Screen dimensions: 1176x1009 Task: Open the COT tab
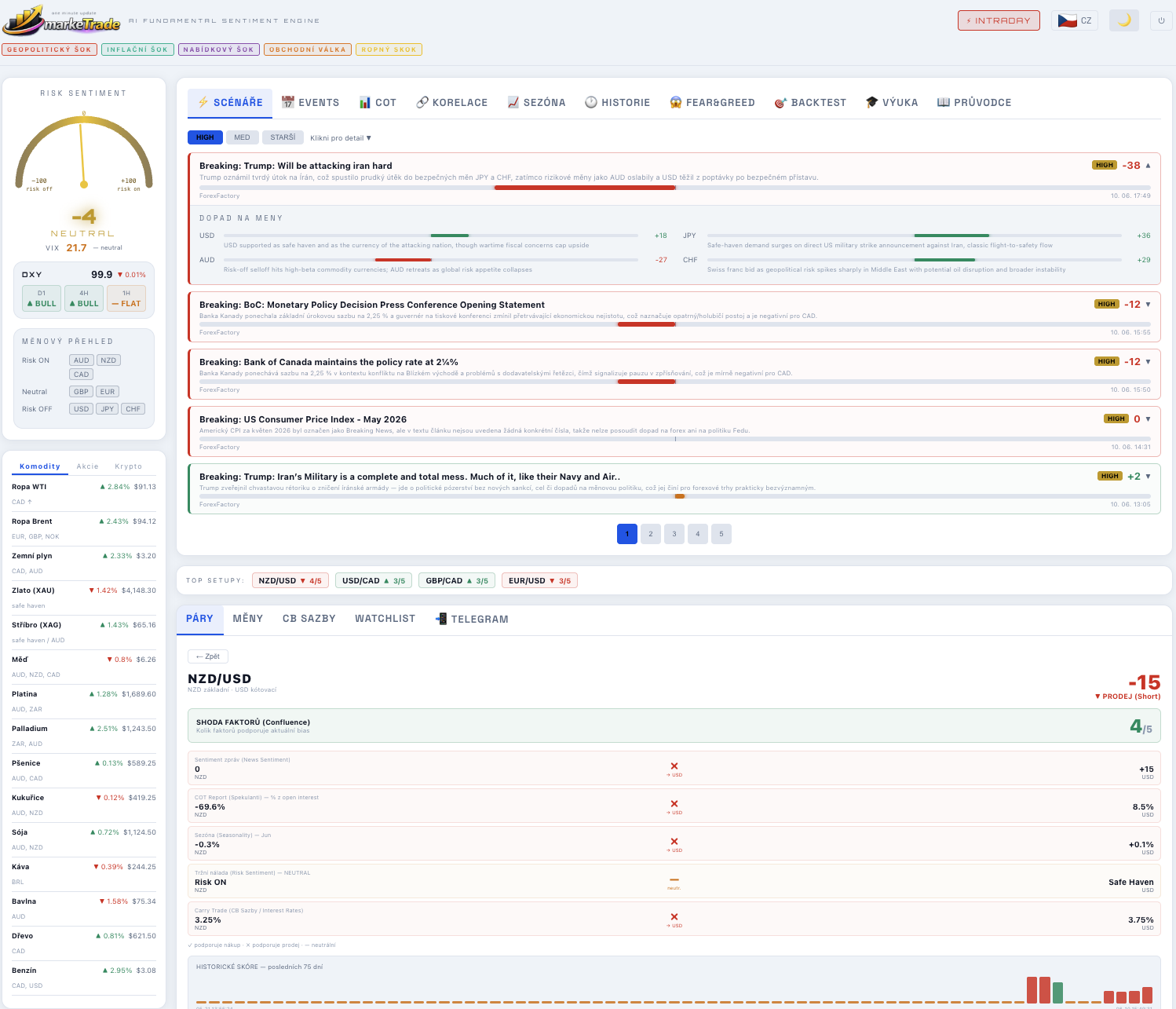coord(378,103)
